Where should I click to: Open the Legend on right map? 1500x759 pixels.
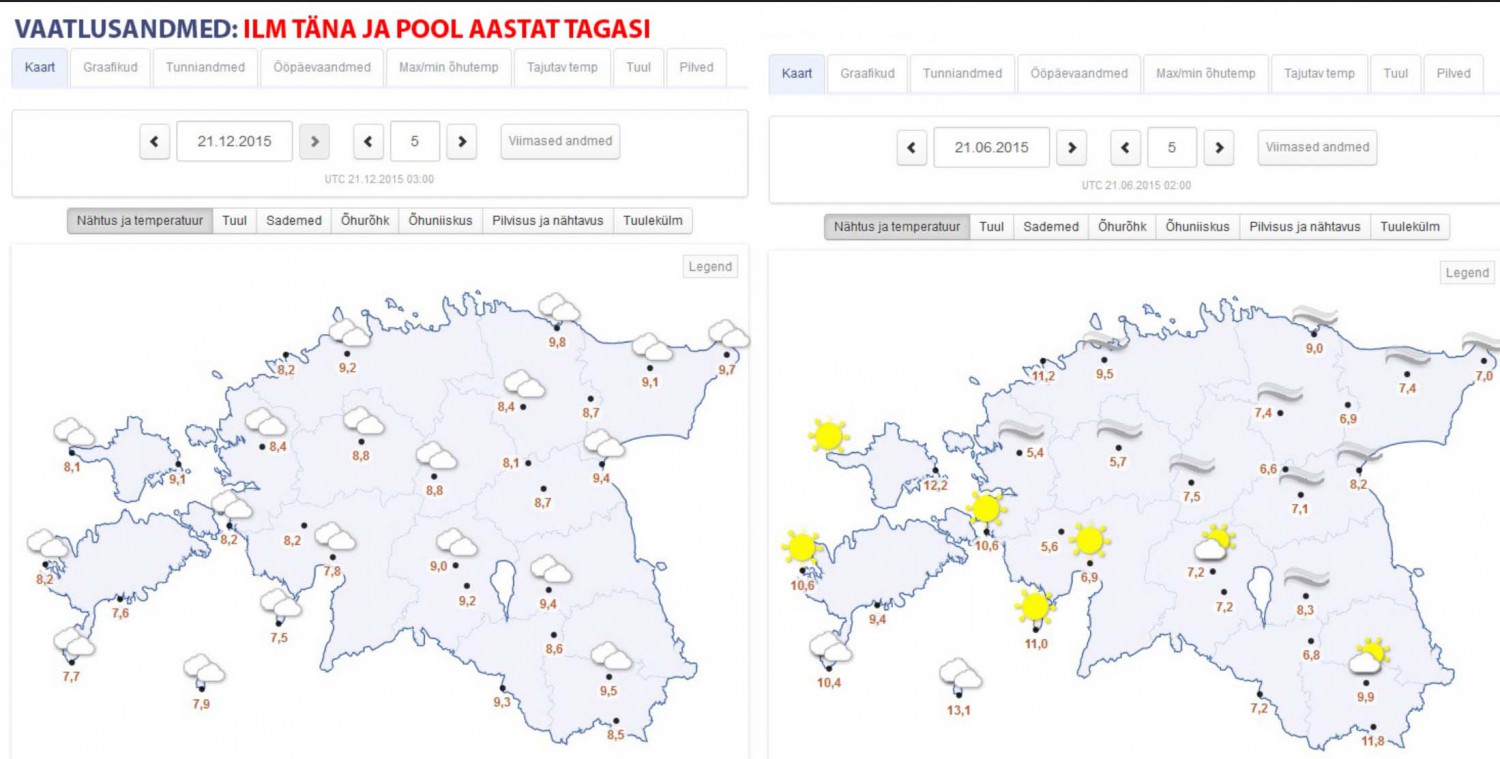1467,273
